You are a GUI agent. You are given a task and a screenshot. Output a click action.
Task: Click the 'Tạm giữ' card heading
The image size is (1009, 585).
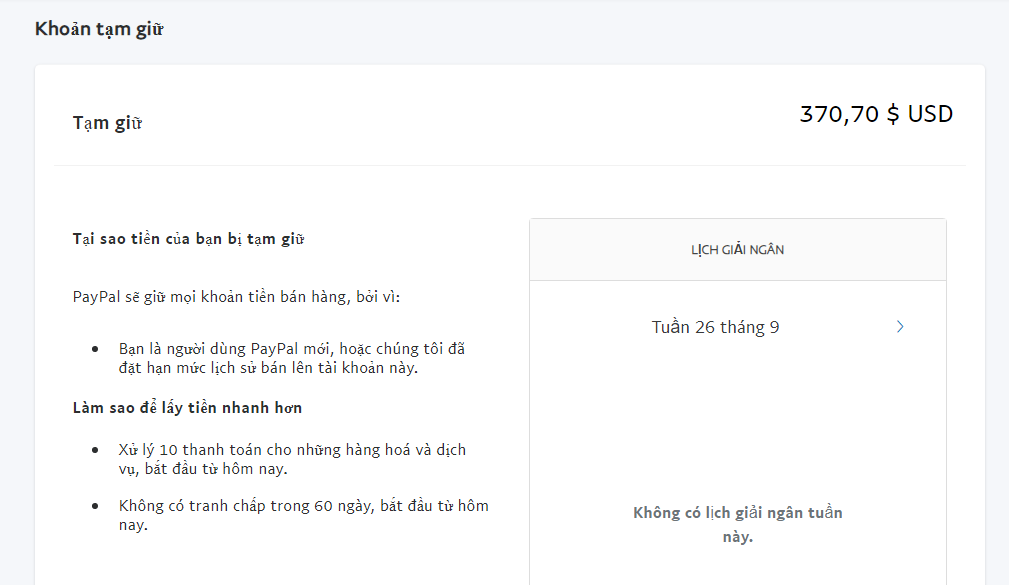click(x=107, y=122)
